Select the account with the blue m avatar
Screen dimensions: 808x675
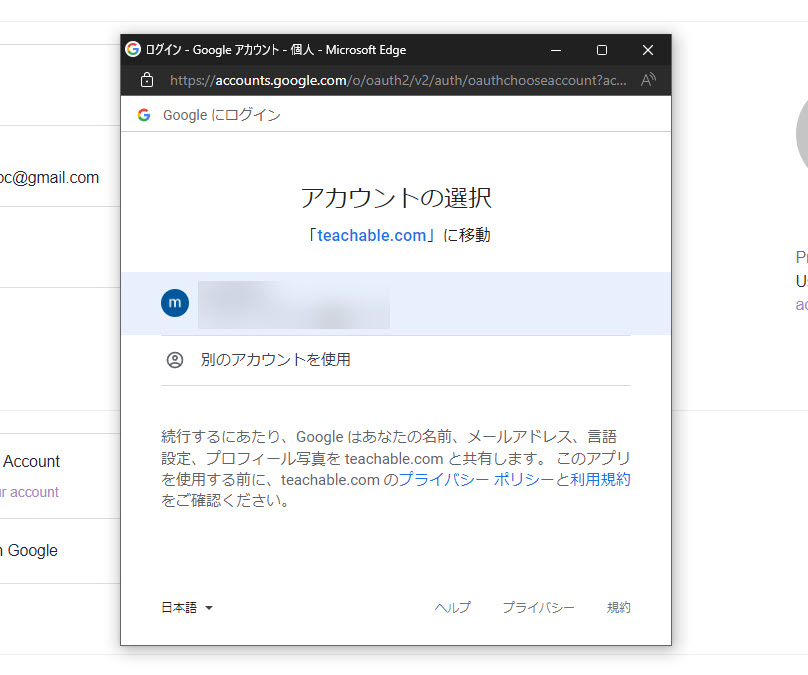396,303
